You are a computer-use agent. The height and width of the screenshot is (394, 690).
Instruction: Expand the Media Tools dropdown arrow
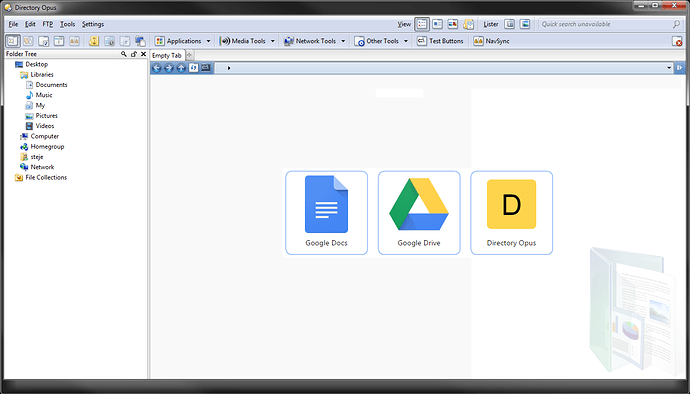[272, 41]
